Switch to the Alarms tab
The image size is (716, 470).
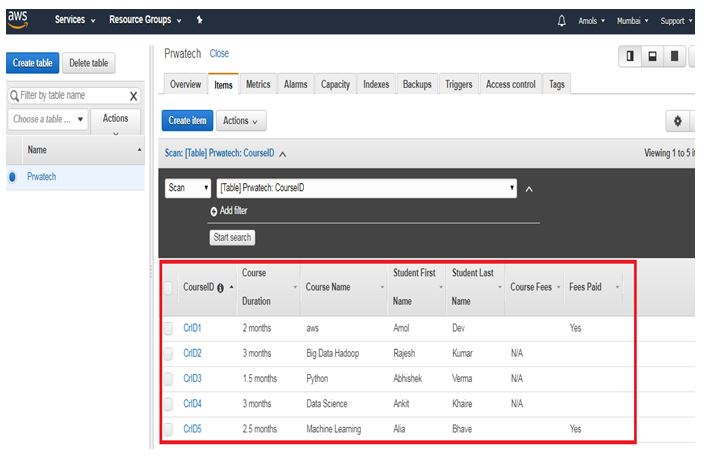click(x=295, y=84)
